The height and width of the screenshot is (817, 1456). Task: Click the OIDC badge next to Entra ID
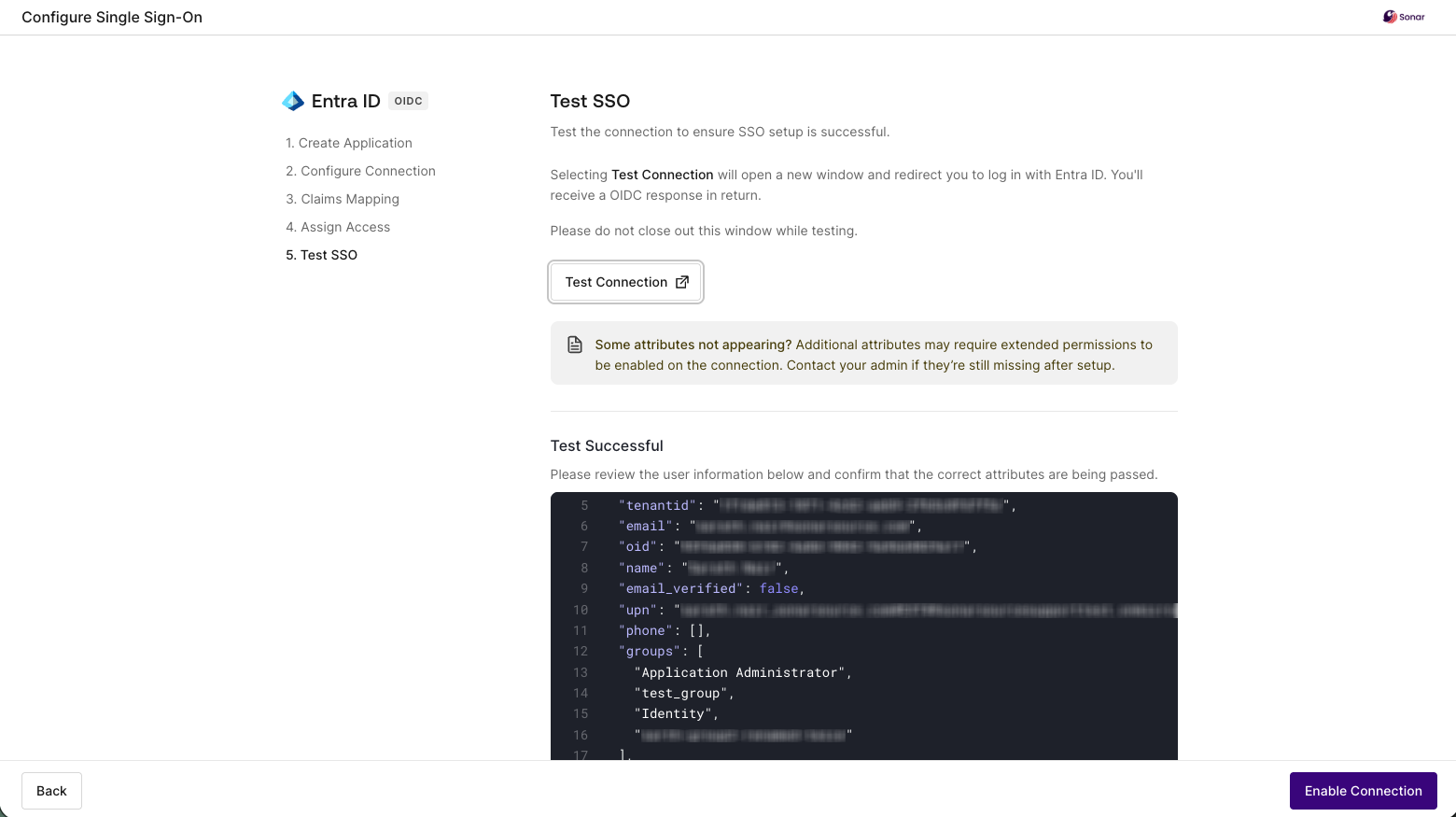(408, 101)
